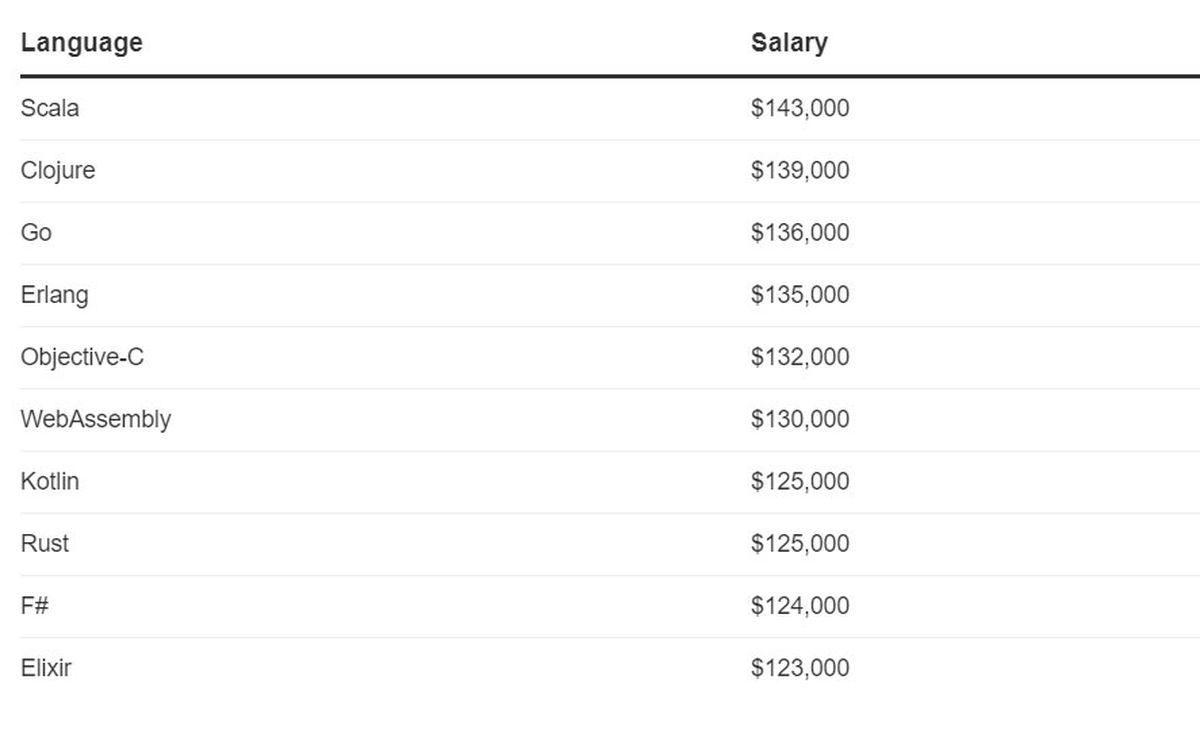Click the Language column header

click(x=81, y=43)
